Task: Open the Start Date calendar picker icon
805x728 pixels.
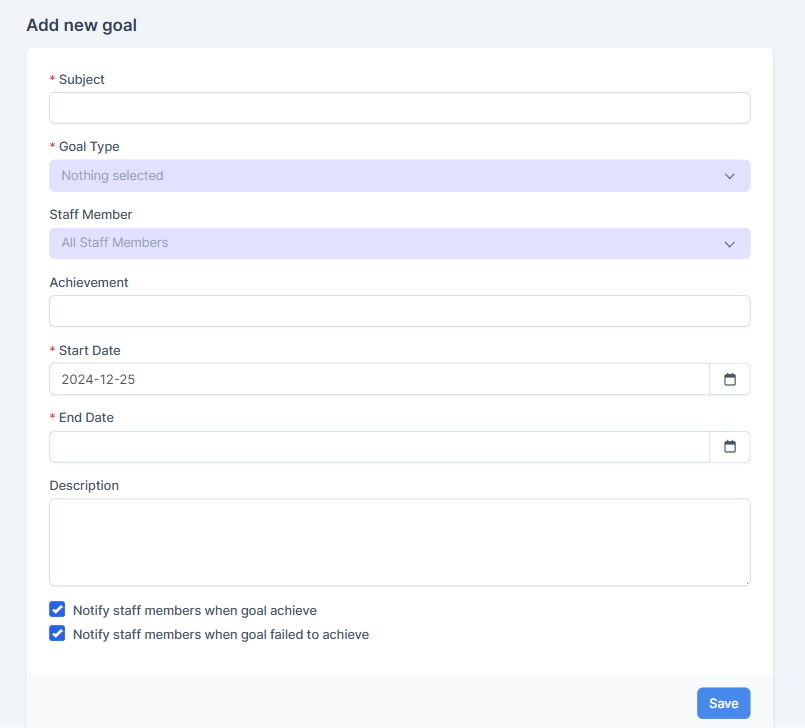Action: click(x=730, y=379)
